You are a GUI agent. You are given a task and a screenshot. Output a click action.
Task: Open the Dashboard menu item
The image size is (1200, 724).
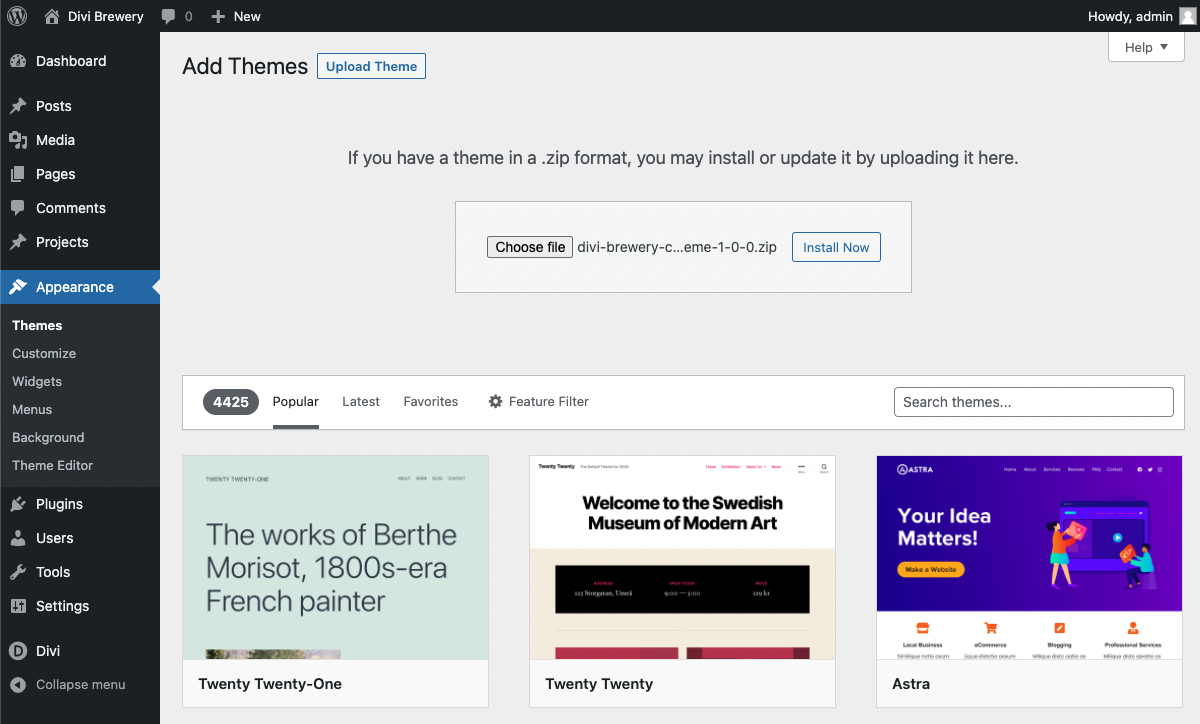pyautogui.click(x=80, y=61)
